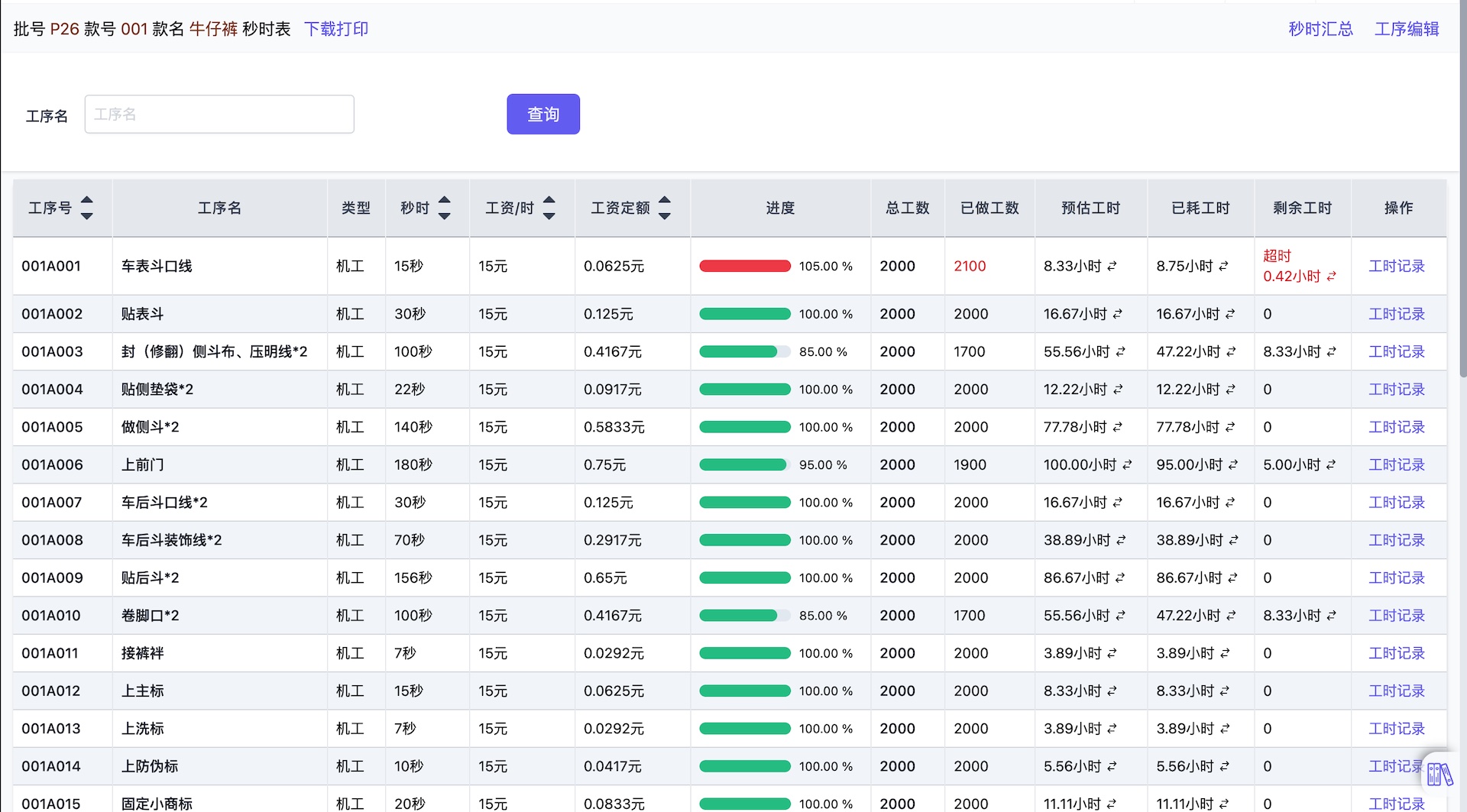
Task: Open 工时记录 for process 001A001
Action: tap(1397, 267)
